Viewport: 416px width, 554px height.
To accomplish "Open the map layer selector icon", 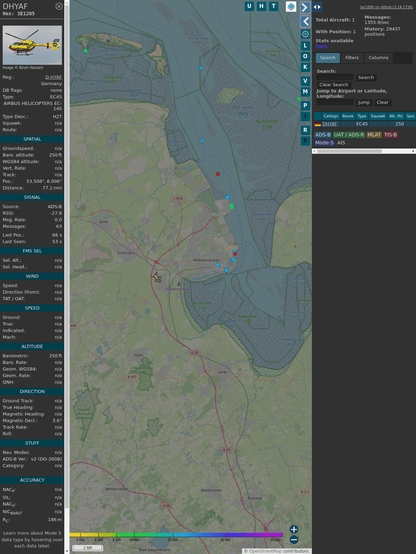I will (x=291, y=7).
